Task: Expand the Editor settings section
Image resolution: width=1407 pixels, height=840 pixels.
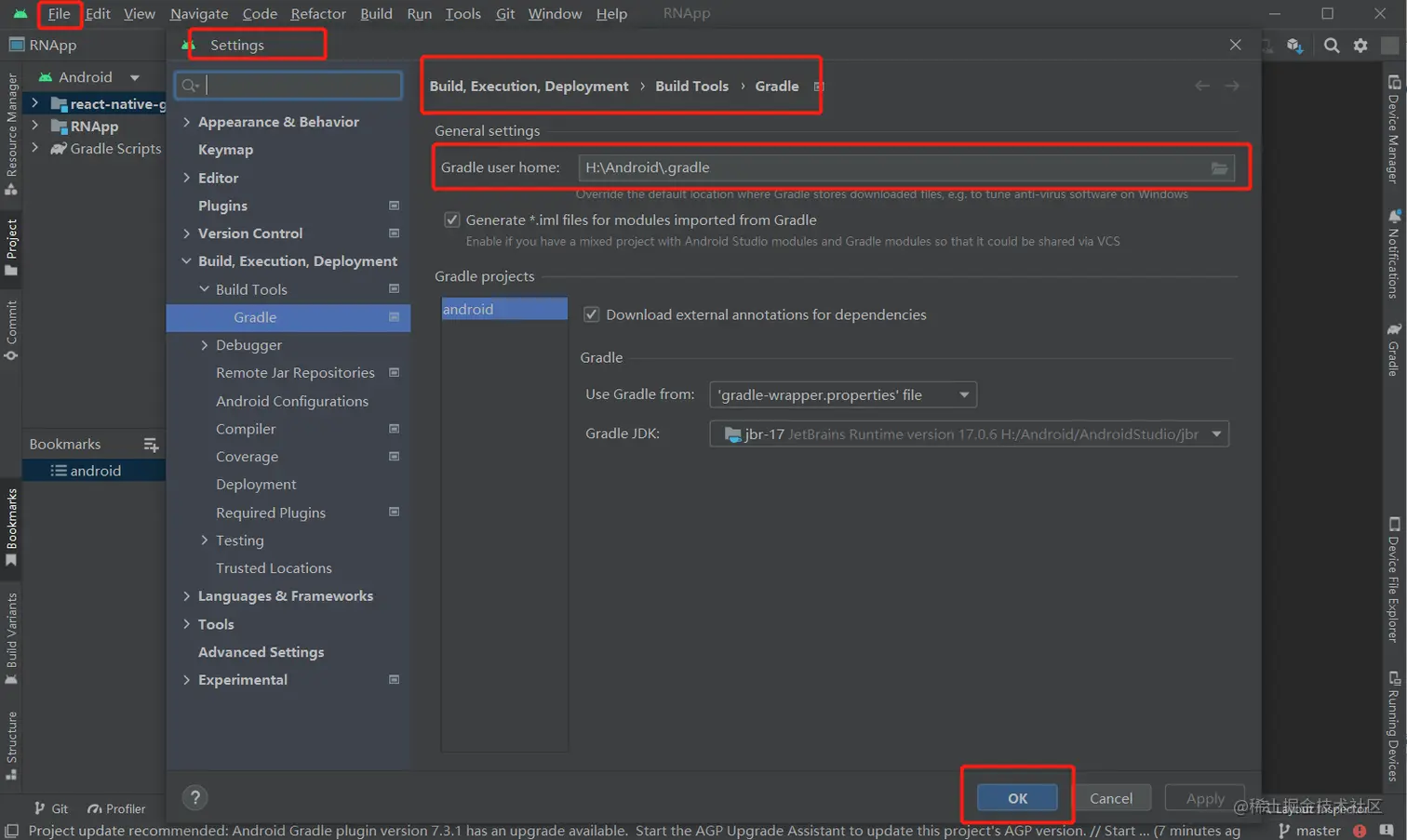Action: [186, 178]
